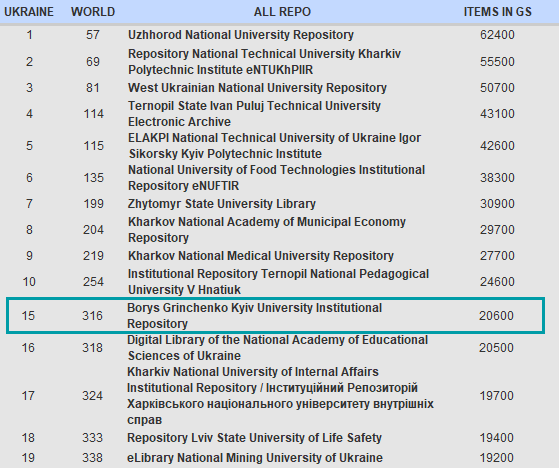
Task: Open Digital Library of National Academy of Educational Sciences
Action: click(277, 348)
